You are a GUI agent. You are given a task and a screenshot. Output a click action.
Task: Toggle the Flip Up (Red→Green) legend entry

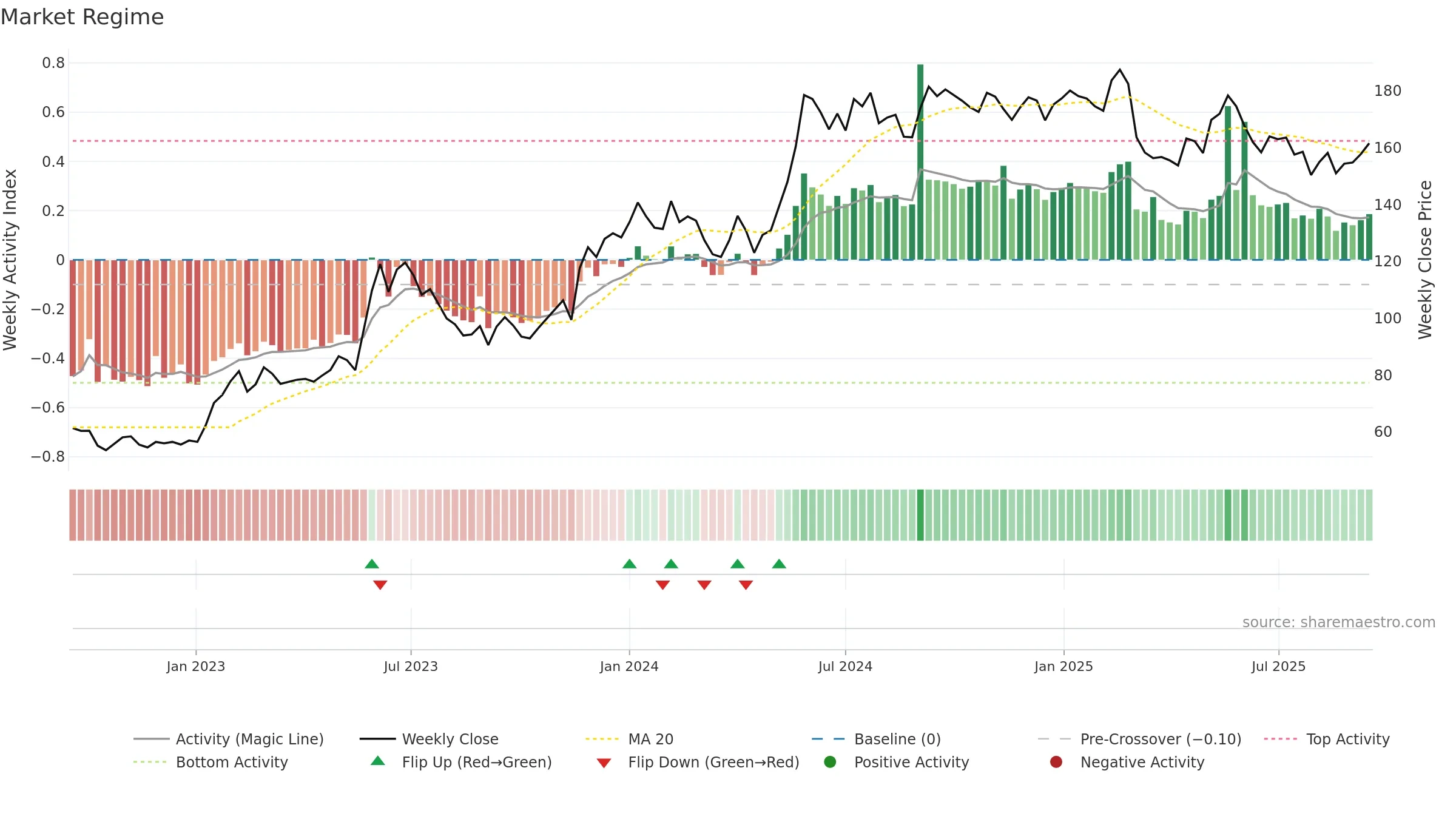461,762
